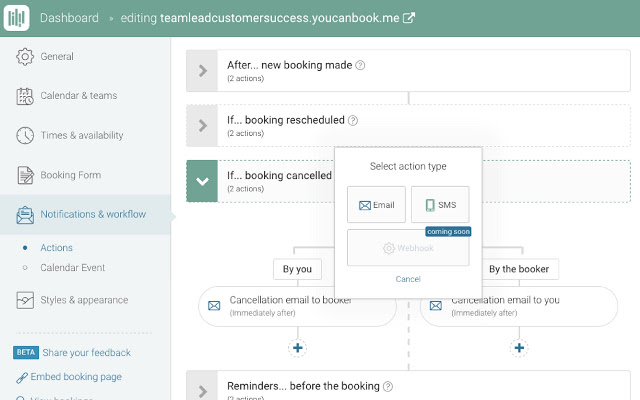The width and height of the screenshot is (640, 400).
Task: Click help icon beside booking rescheduled
Action: (353, 120)
